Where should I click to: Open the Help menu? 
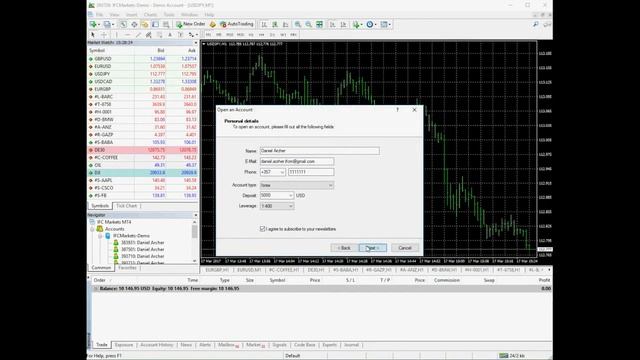[209, 15]
